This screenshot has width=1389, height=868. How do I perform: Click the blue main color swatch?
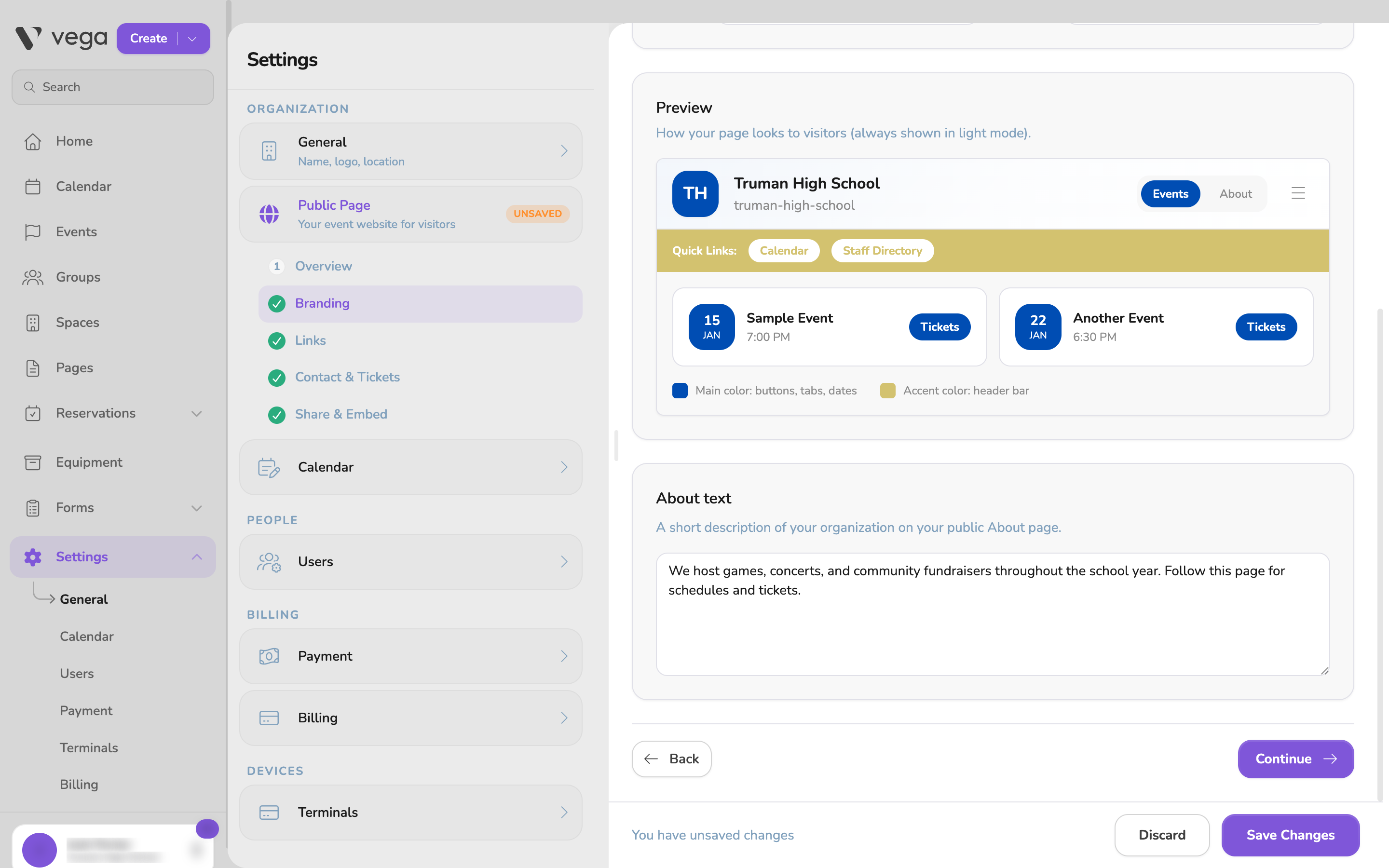click(x=680, y=391)
